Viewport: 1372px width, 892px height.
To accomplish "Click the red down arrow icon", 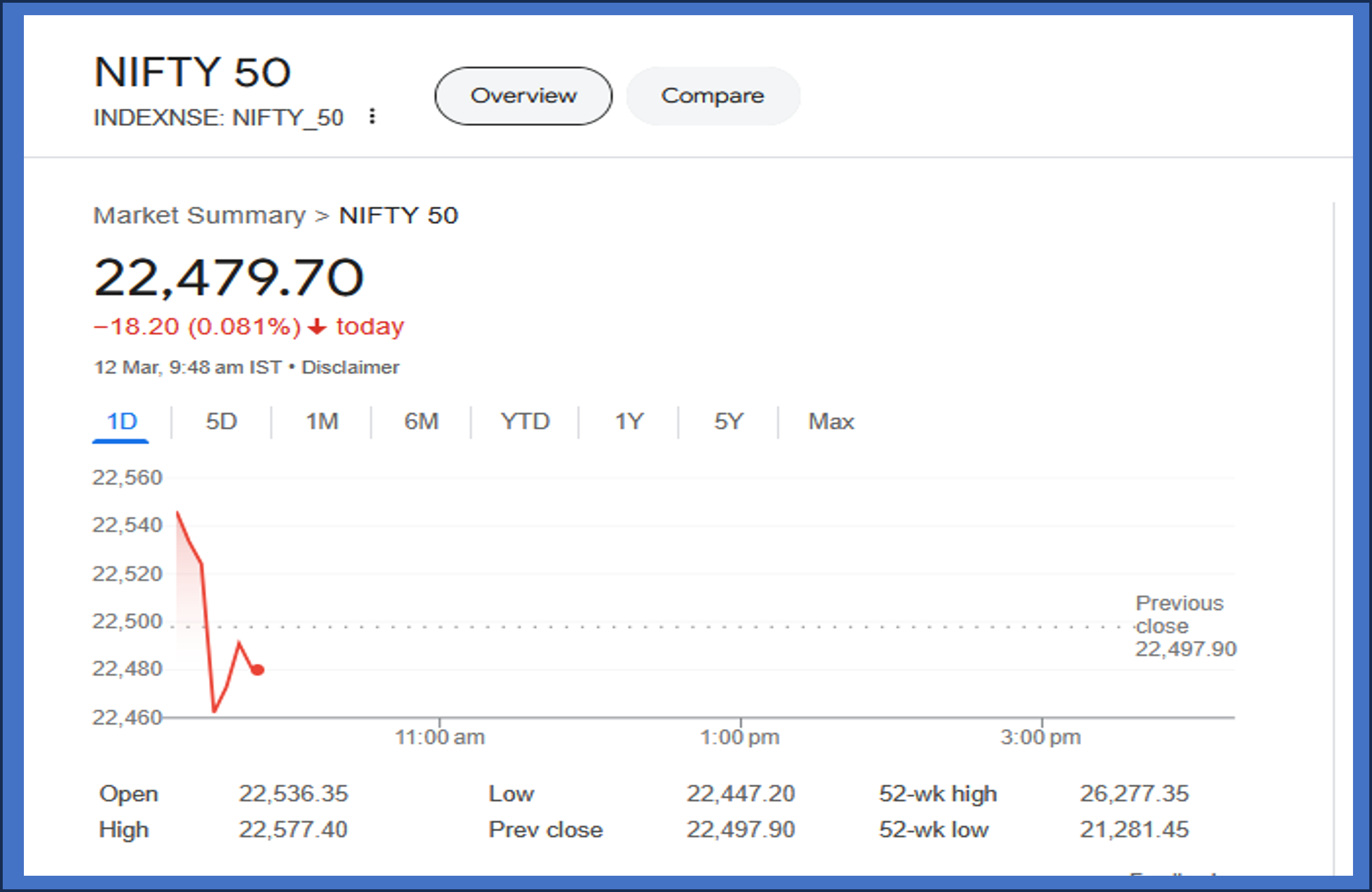I will [317, 327].
